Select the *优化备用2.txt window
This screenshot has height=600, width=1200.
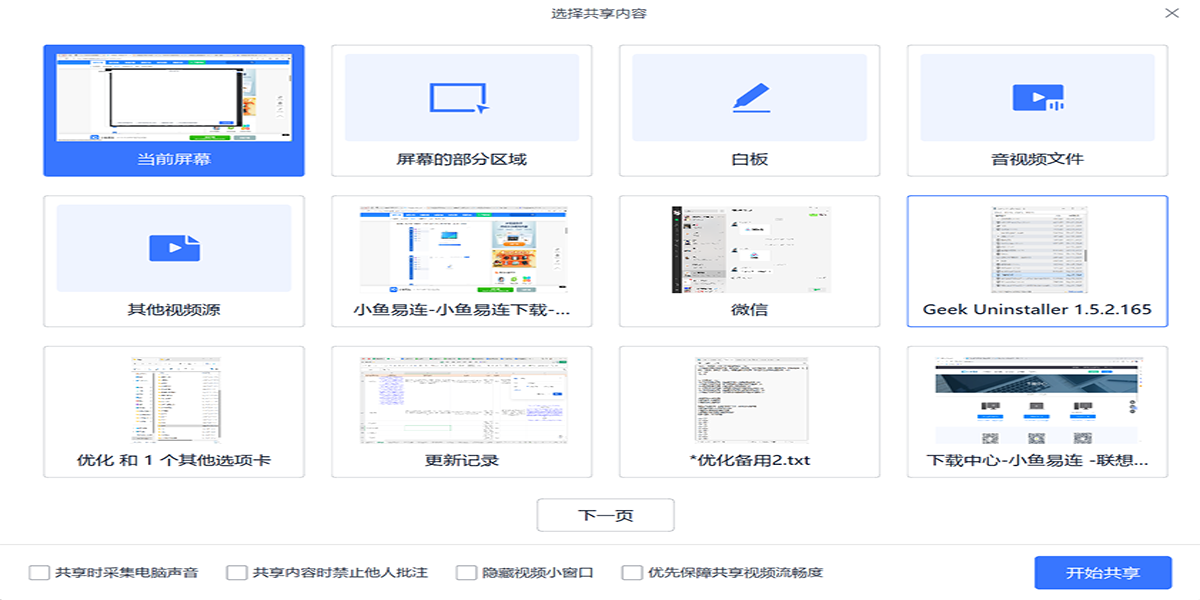(749, 401)
